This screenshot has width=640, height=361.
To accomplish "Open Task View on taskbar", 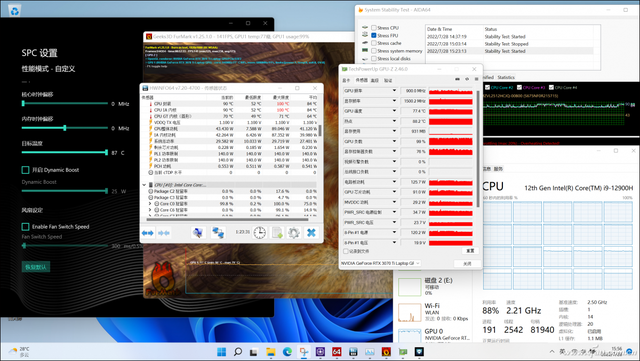I will pyautogui.click(x=254, y=352).
